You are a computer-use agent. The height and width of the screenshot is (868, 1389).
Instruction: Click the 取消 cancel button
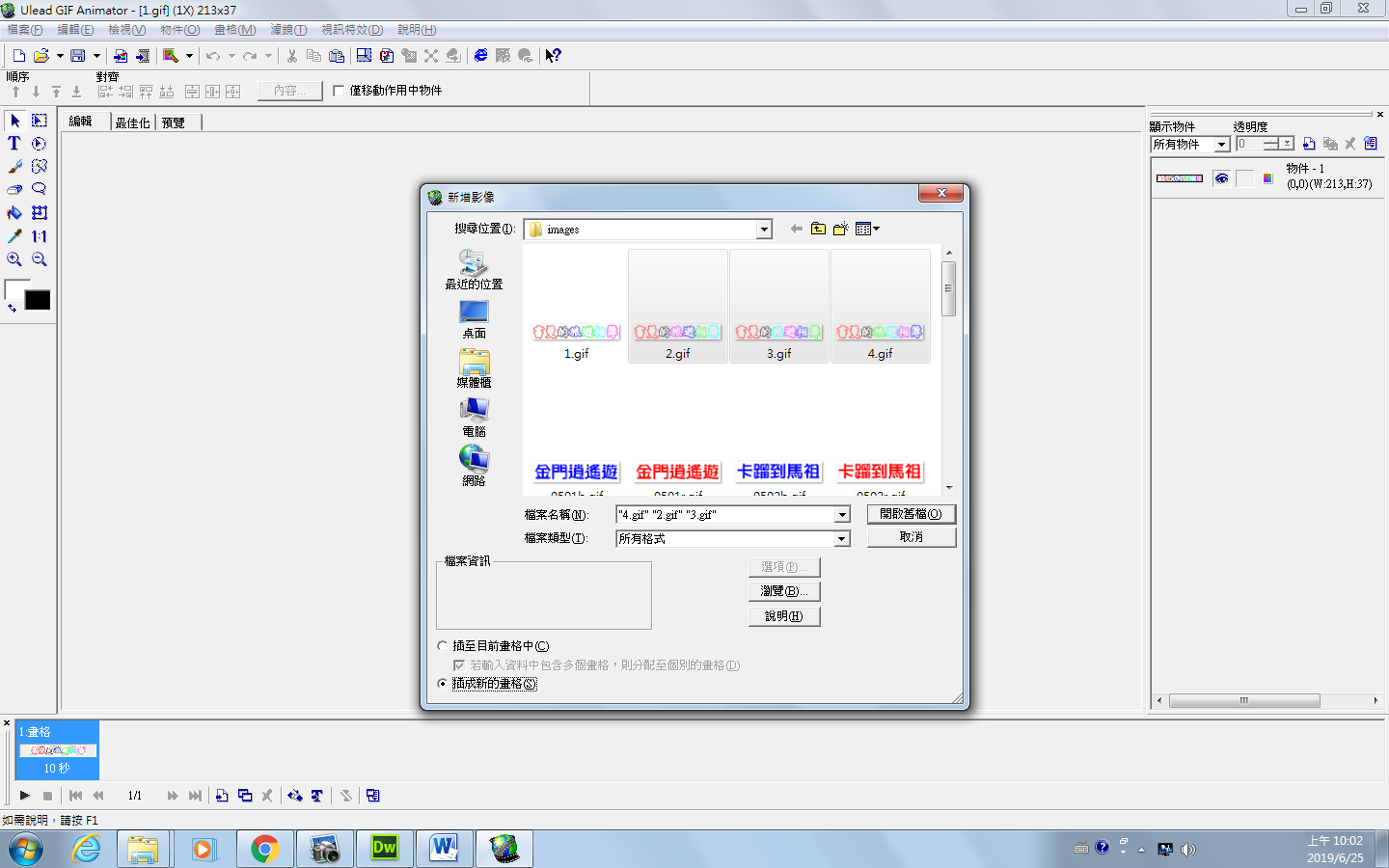[911, 537]
